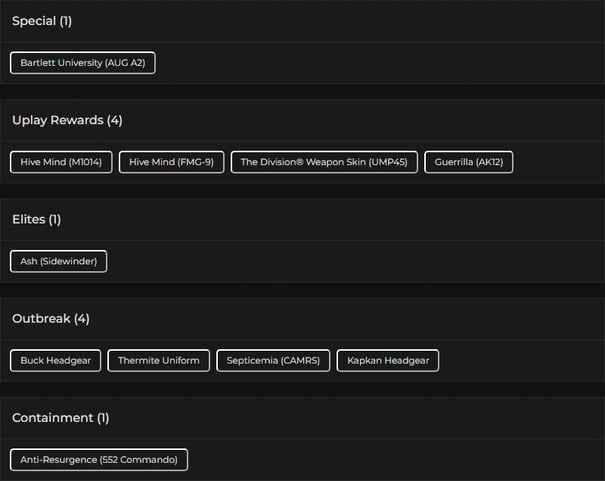
Task: Open the Ash (Sidewinder) elite item
Action: coord(58,261)
